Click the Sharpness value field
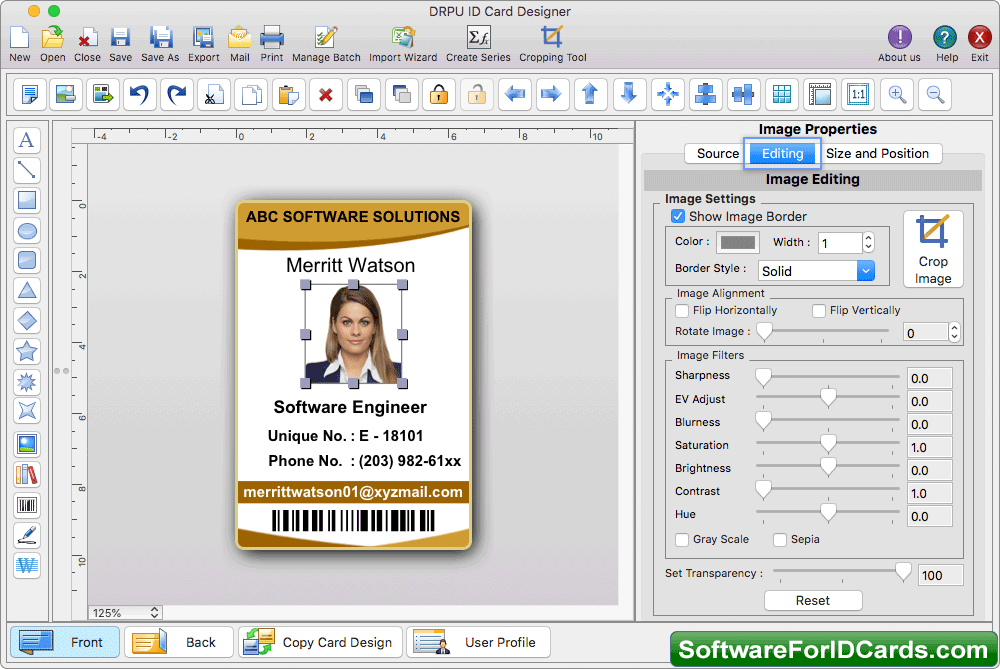Screen dimensions: 1000x669 [929, 378]
